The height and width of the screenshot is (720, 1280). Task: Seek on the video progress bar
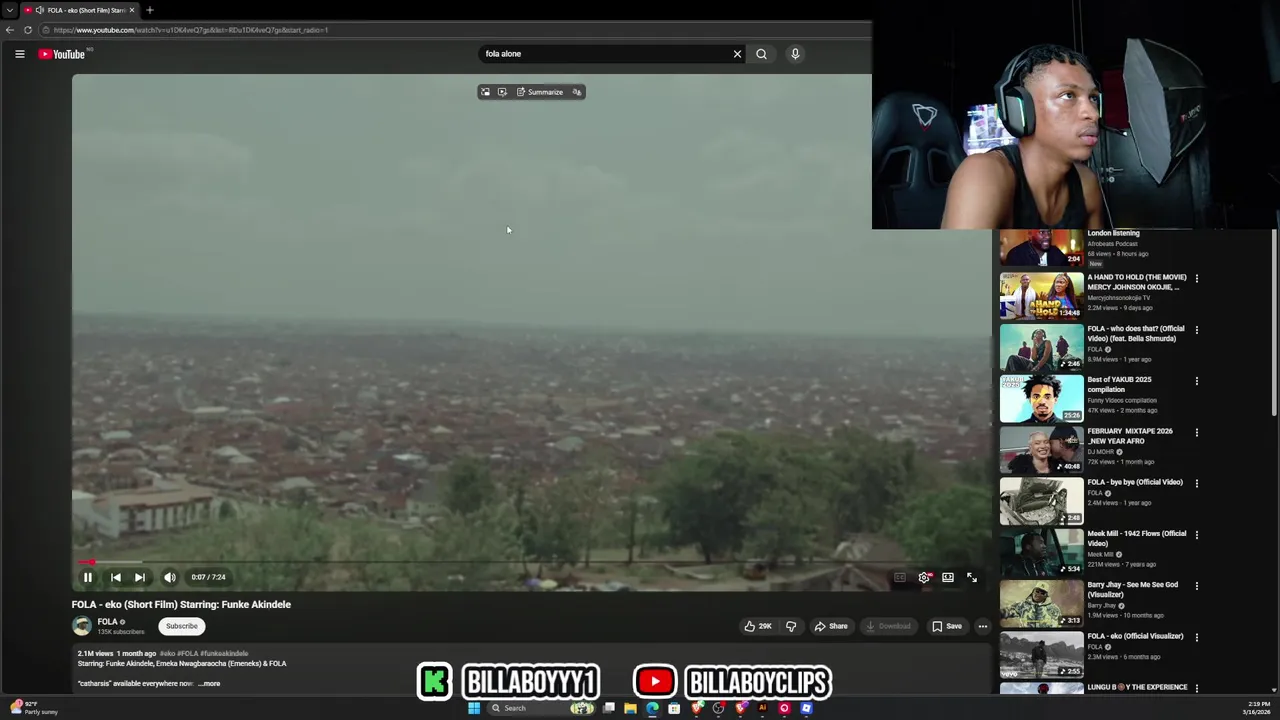point(531,563)
